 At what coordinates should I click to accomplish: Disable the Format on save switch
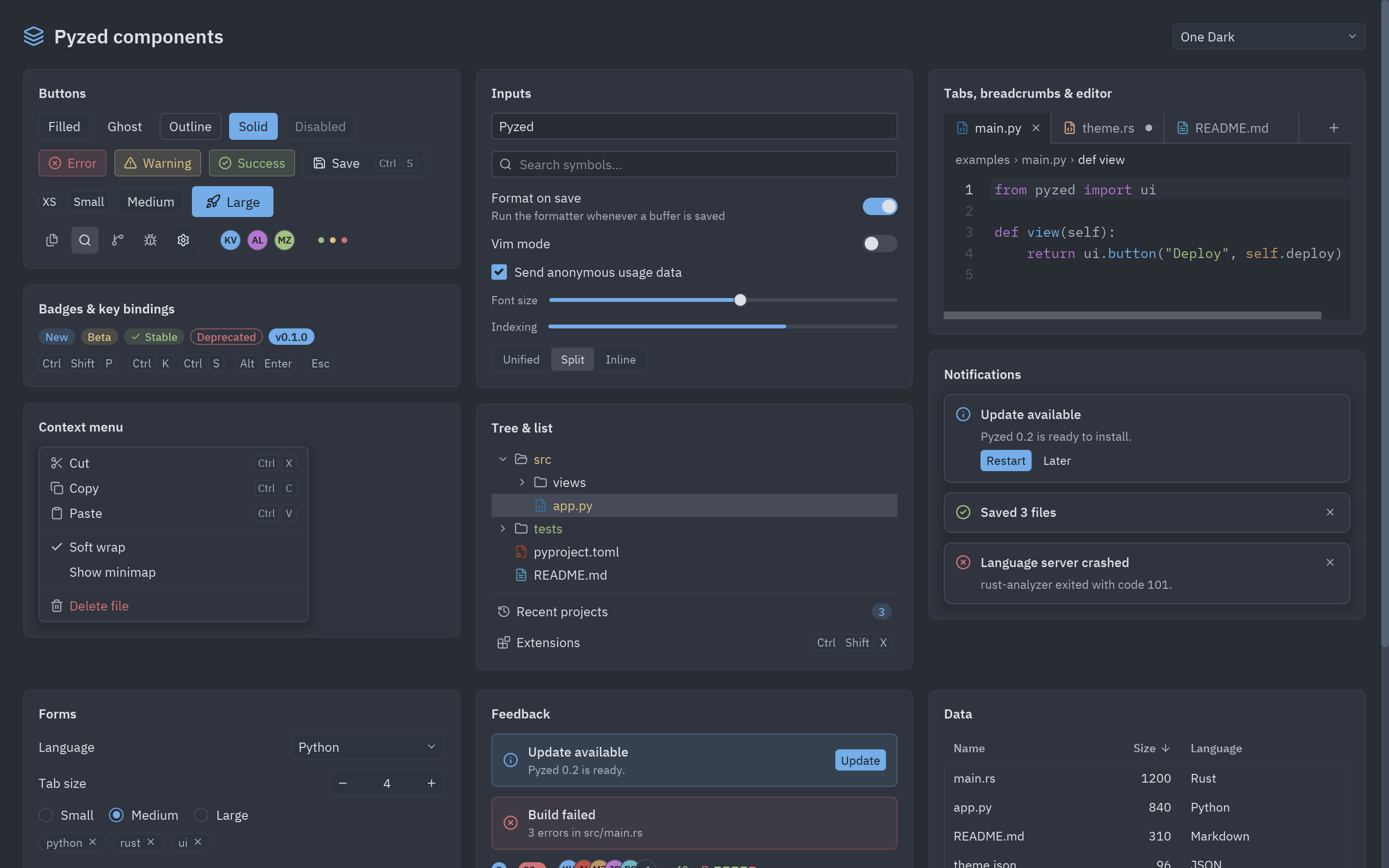[x=879, y=206]
